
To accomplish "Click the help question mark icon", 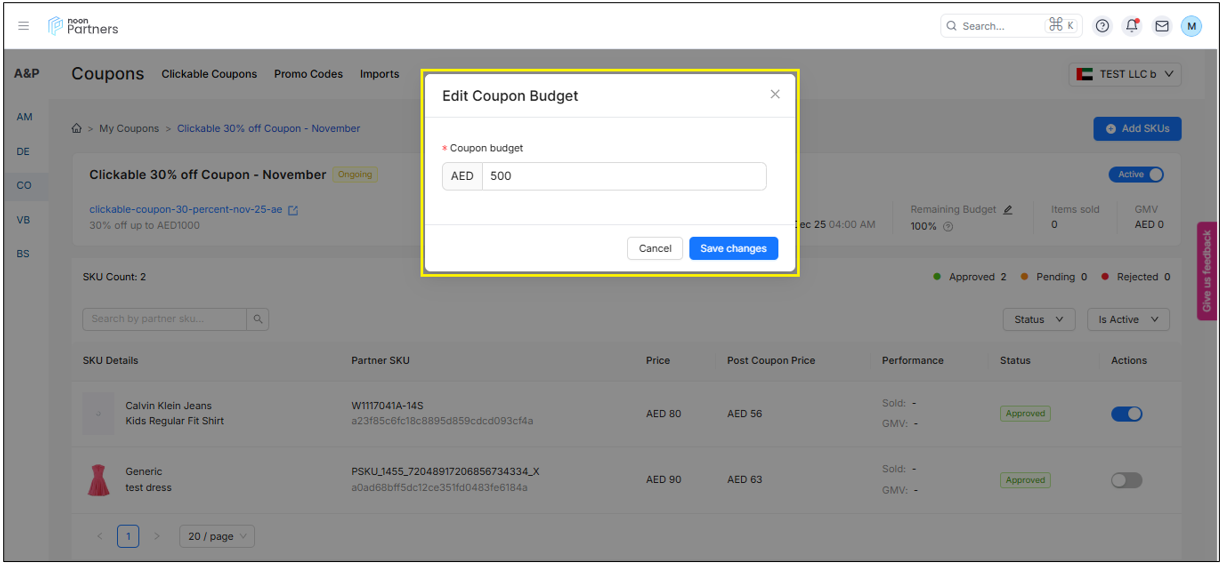I will click(1102, 26).
